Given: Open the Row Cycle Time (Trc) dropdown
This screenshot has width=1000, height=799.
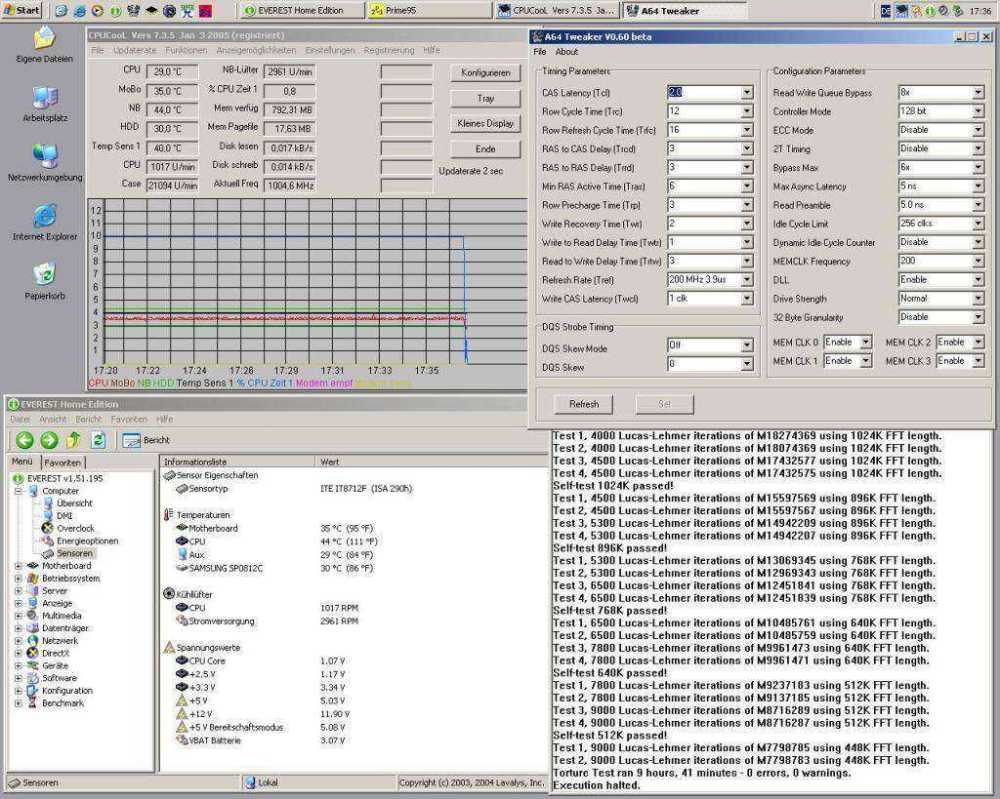Looking at the screenshot, I should [747, 111].
